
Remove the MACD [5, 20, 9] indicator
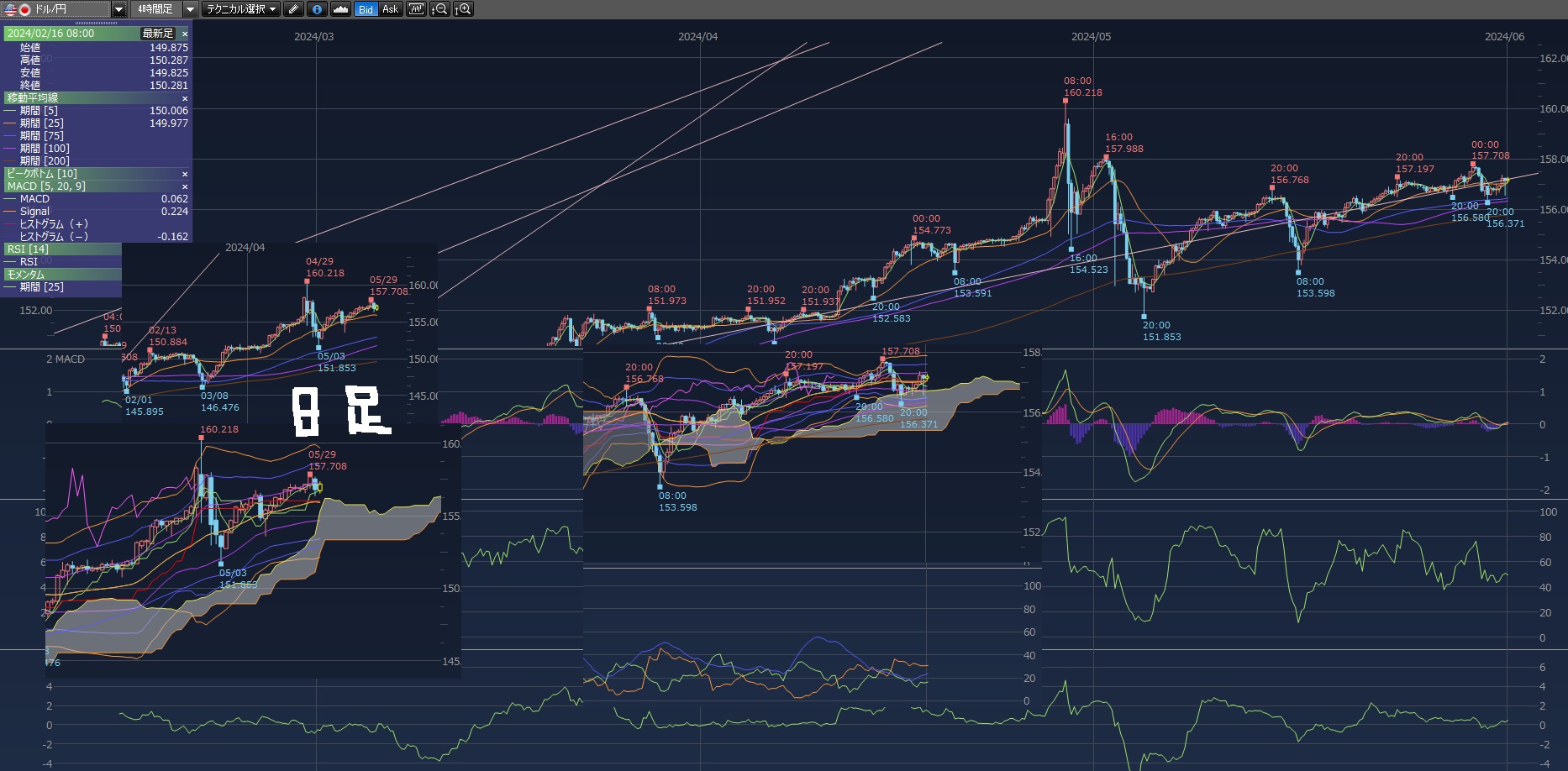pos(185,186)
